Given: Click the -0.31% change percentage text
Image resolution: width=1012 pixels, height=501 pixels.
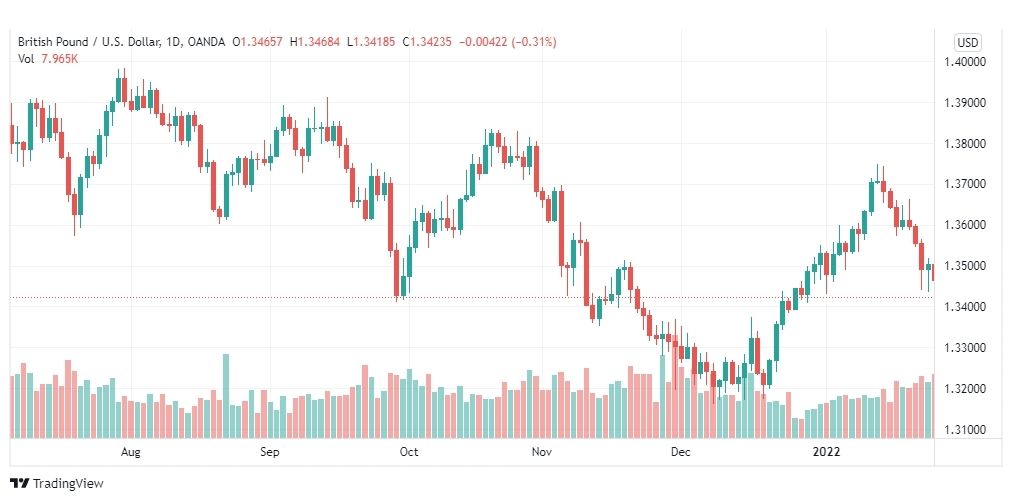Looking at the screenshot, I should pyautogui.click(x=534, y=42).
